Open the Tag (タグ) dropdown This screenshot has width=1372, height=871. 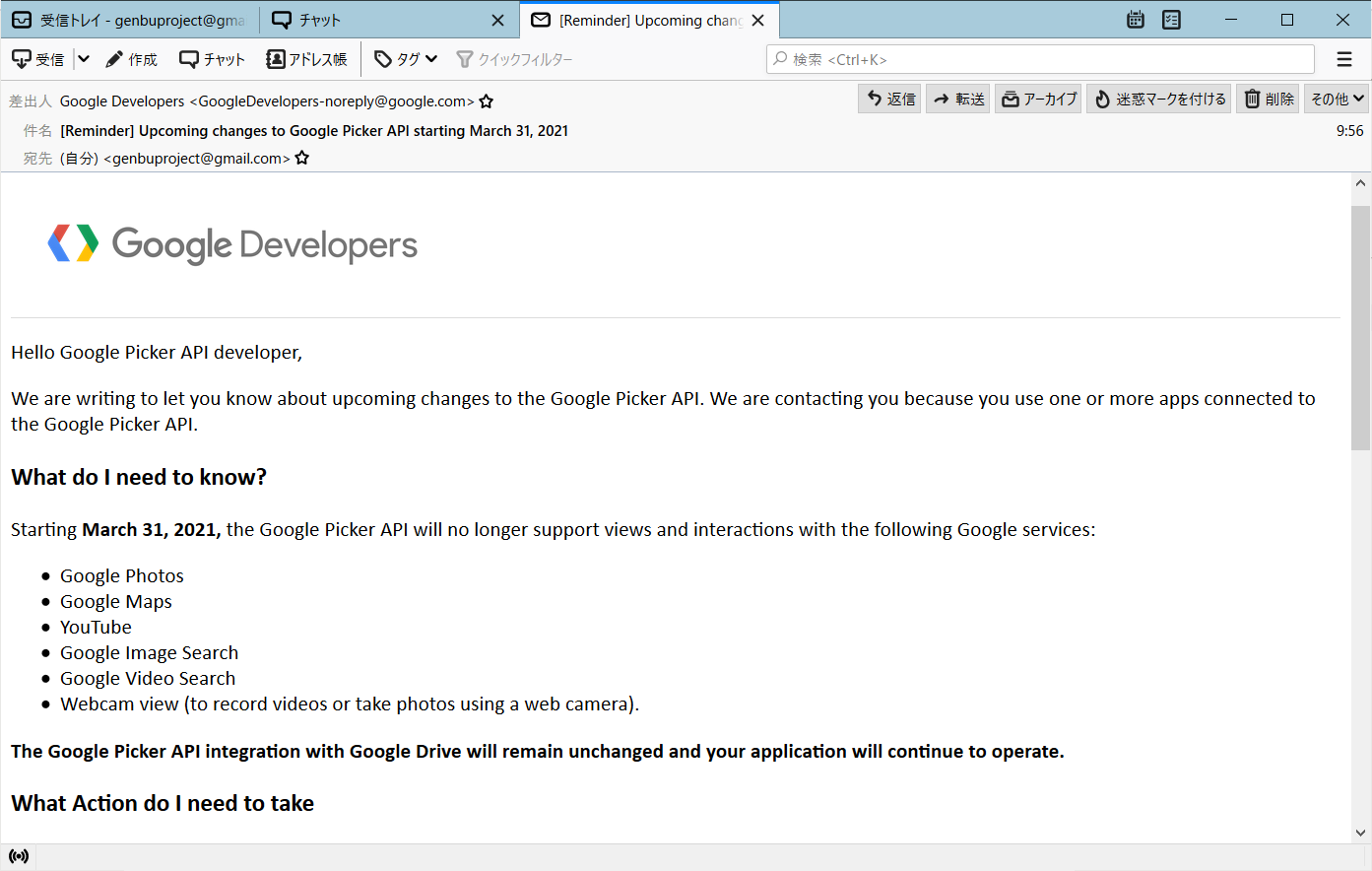tap(406, 59)
